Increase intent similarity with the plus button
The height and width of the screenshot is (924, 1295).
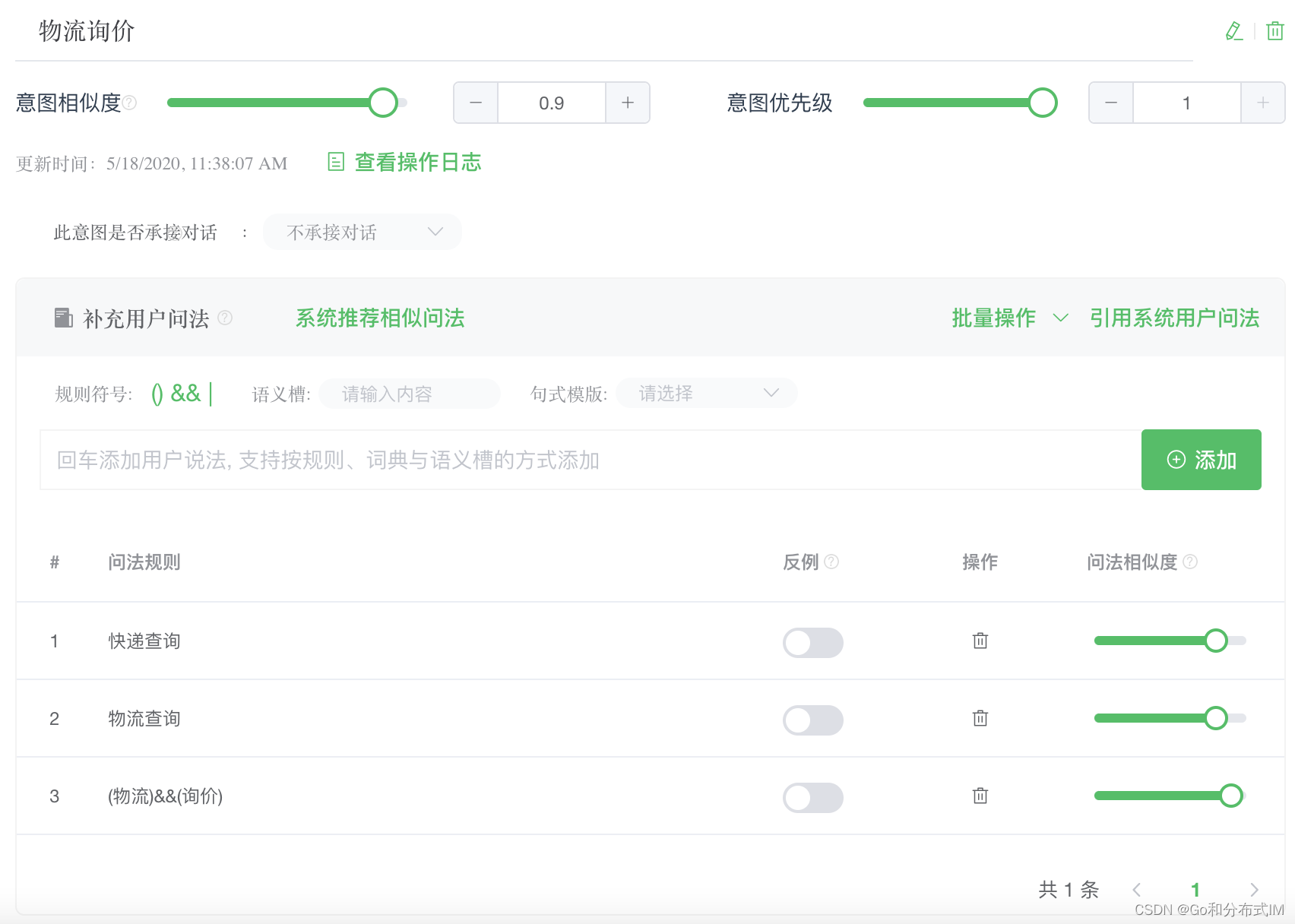click(x=628, y=103)
